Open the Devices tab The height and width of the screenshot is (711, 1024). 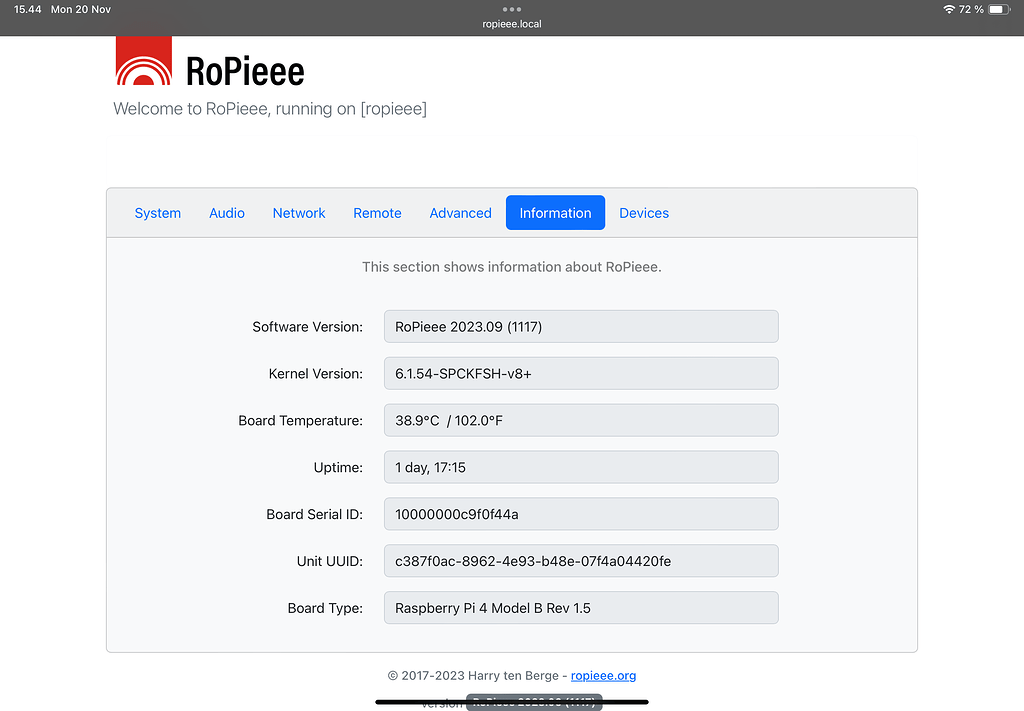point(643,212)
